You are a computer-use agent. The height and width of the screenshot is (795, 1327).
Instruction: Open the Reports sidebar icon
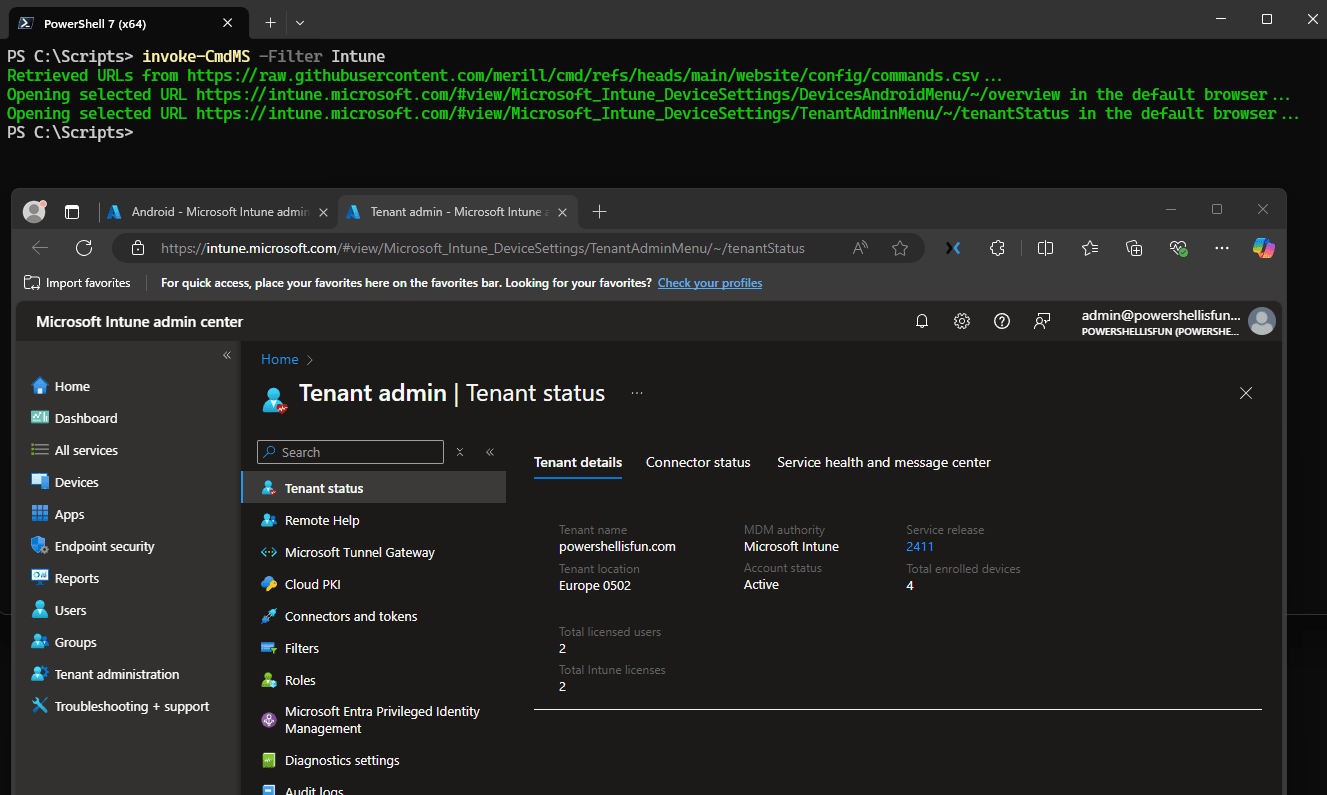[40, 578]
